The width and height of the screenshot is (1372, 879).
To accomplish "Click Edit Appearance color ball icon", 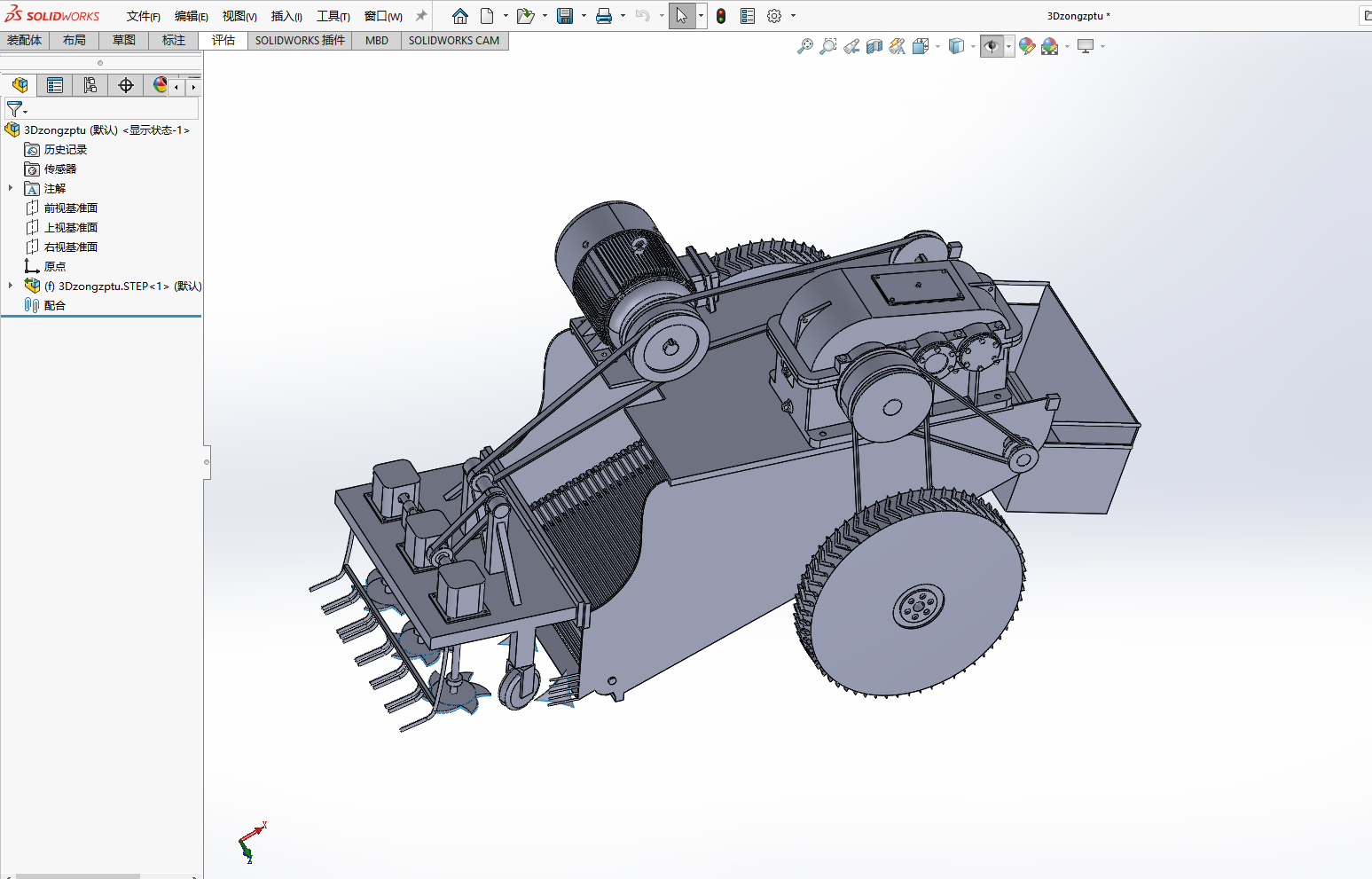I will click(1027, 46).
